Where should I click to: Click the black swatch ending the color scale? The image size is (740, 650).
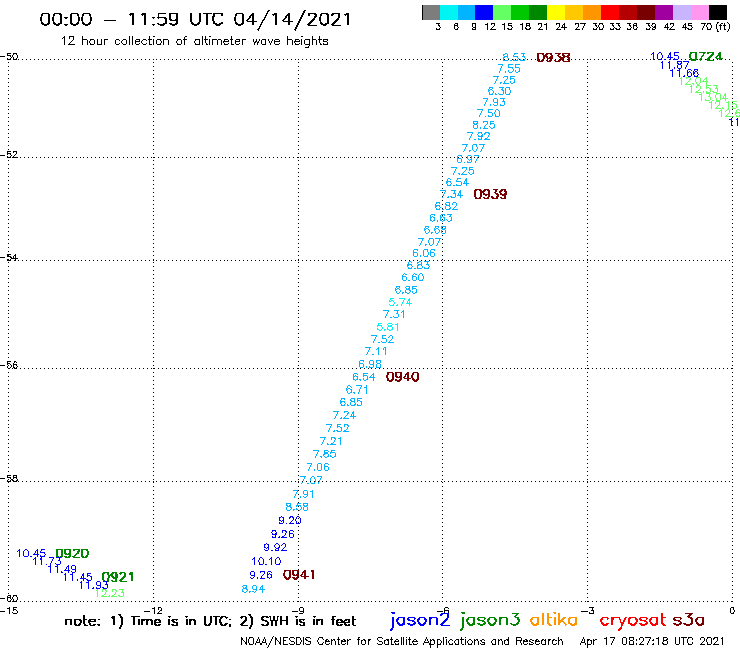[717, 12]
